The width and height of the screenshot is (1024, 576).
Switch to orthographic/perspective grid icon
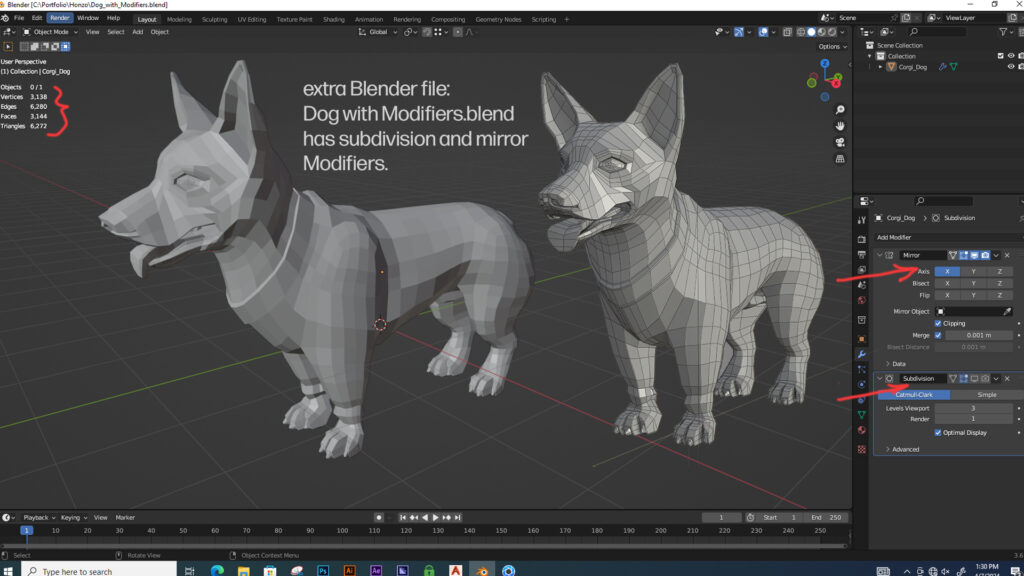tap(840, 158)
